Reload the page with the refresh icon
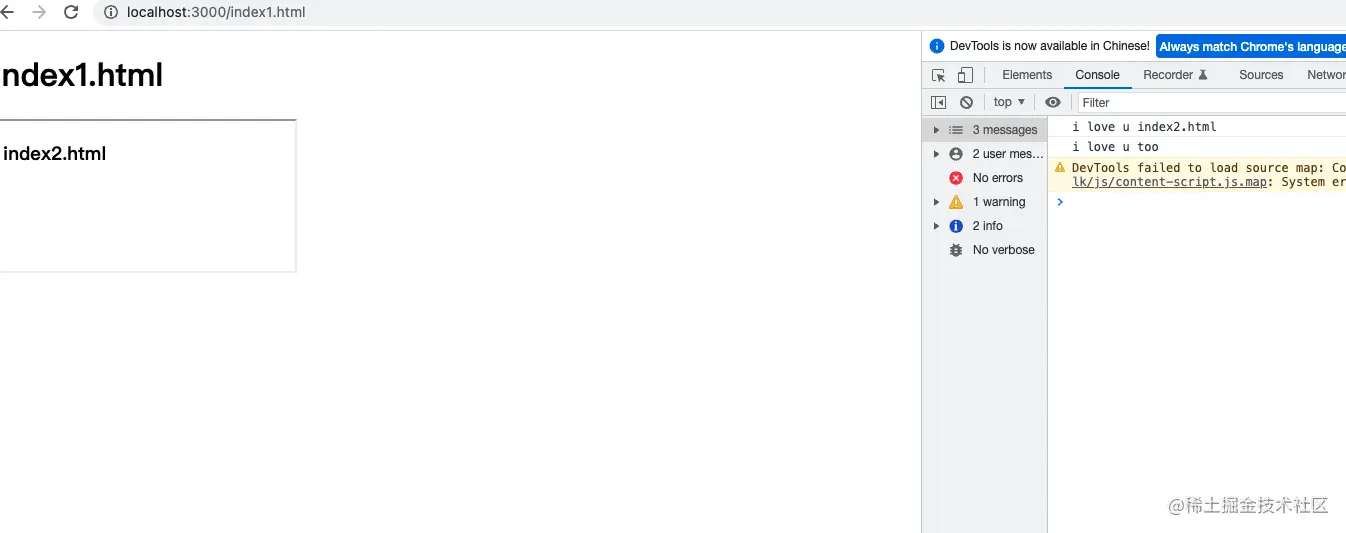The height and width of the screenshot is (533, 1346). (71, 12)
